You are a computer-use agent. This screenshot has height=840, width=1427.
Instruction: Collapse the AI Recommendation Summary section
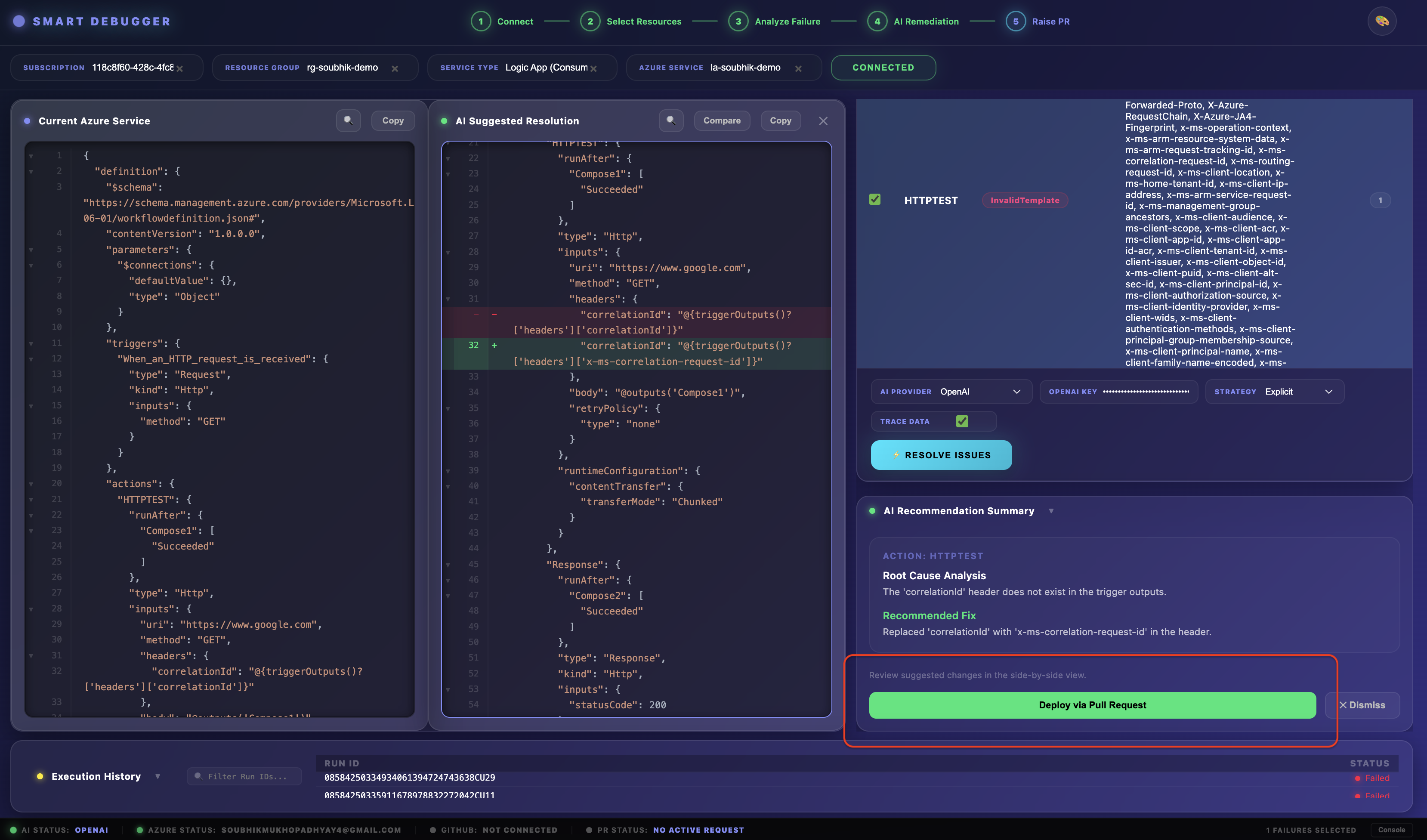1051,511
